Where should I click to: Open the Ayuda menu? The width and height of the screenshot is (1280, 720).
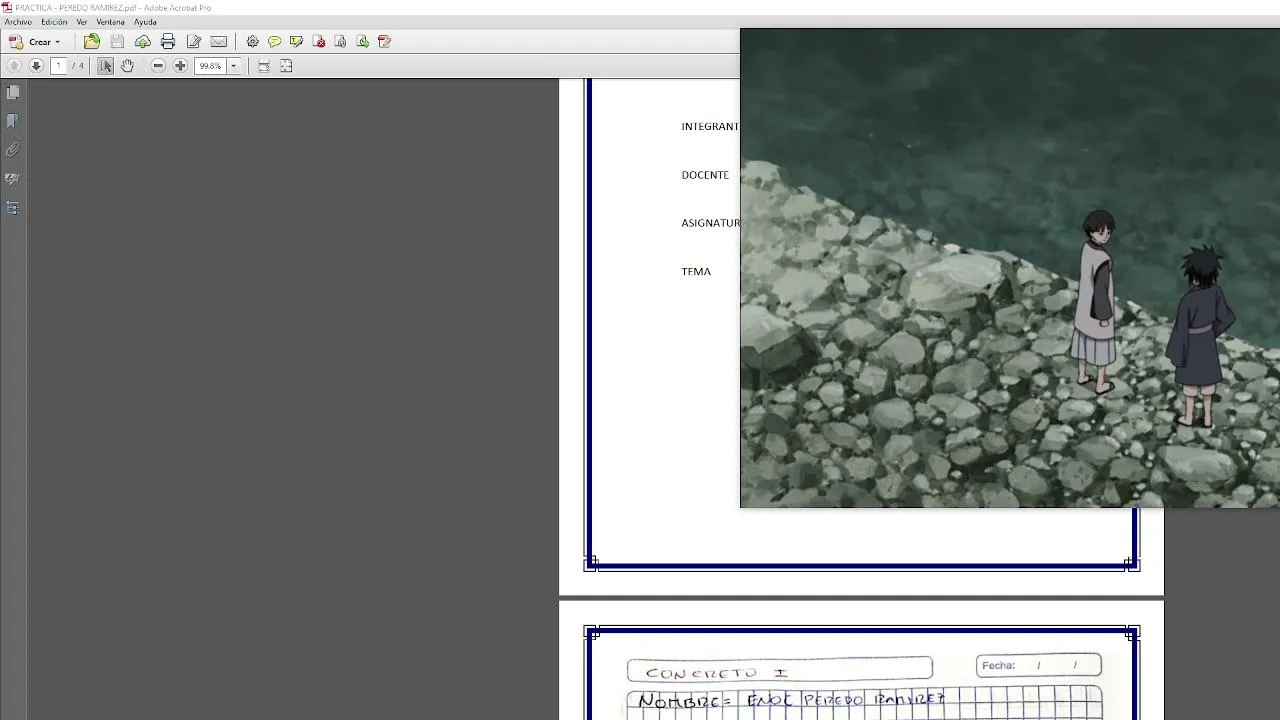(x=145, y=22)
